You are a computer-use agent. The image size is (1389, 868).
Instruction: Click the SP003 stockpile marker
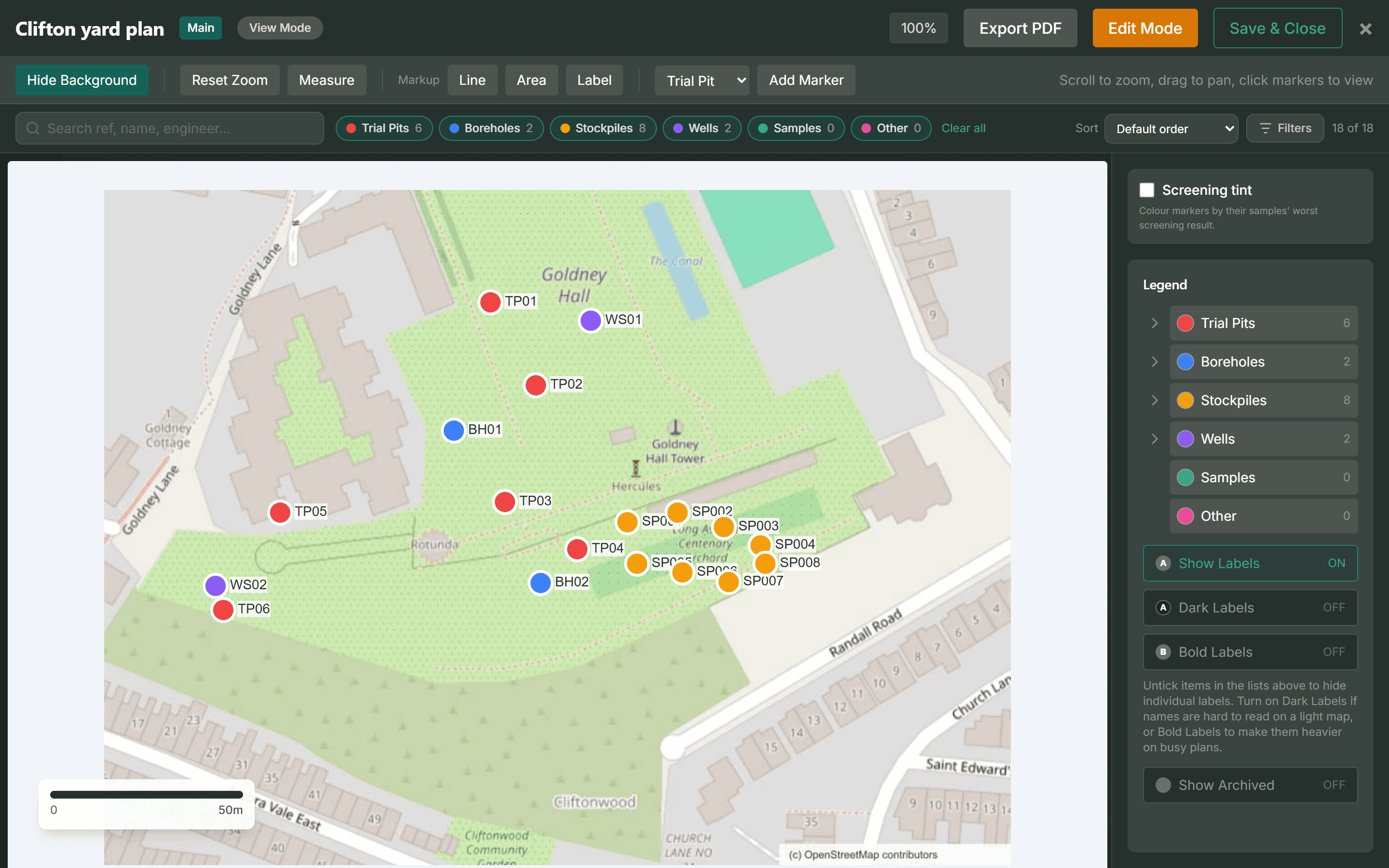point(724,527)
